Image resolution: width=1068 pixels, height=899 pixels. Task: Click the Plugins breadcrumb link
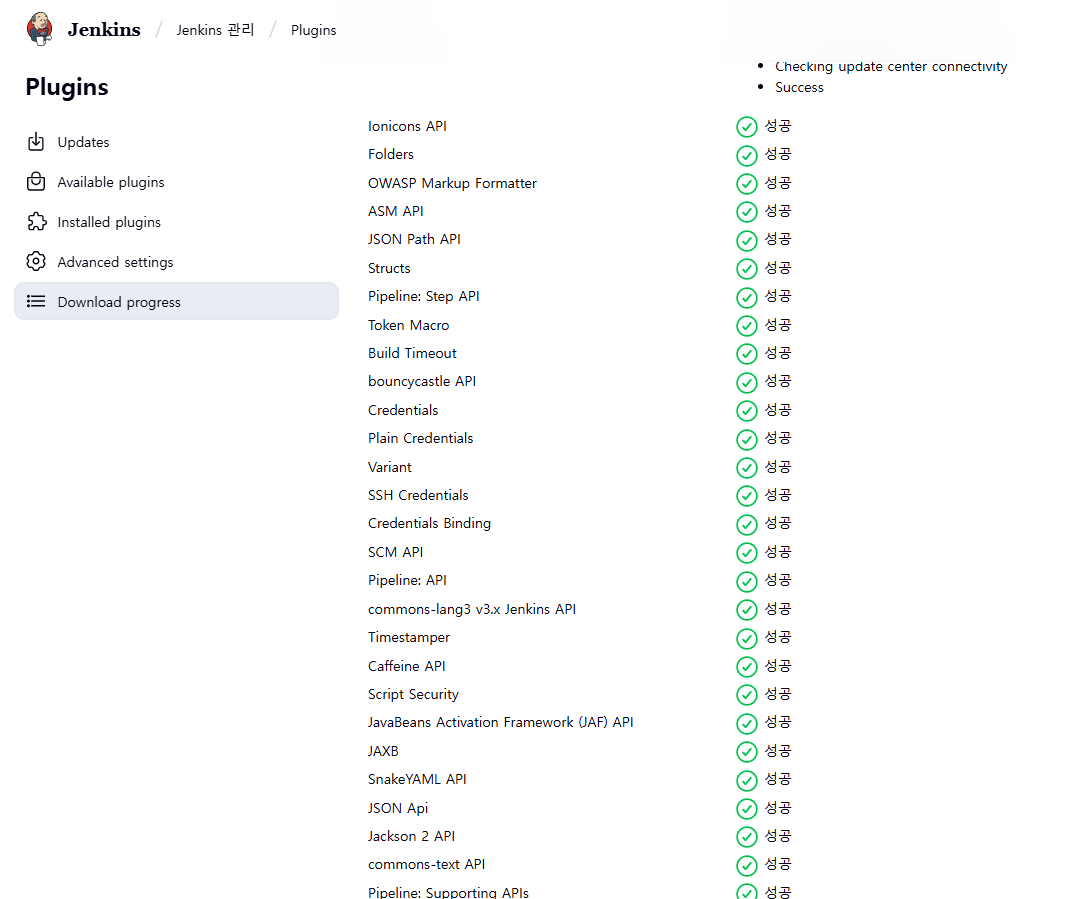coord(313,30)
